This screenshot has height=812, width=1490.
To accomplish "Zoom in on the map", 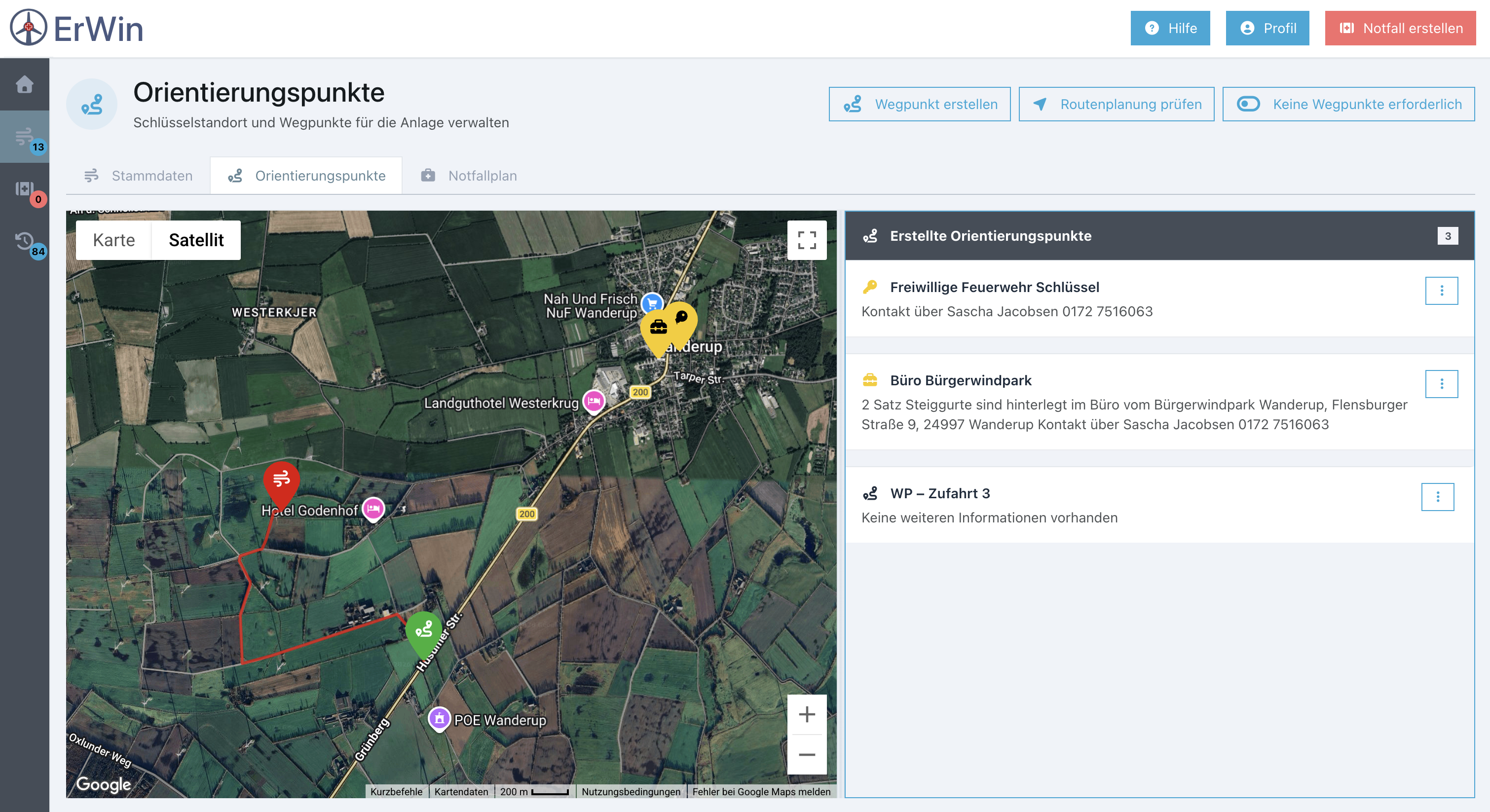I will [x=807, y=714].
